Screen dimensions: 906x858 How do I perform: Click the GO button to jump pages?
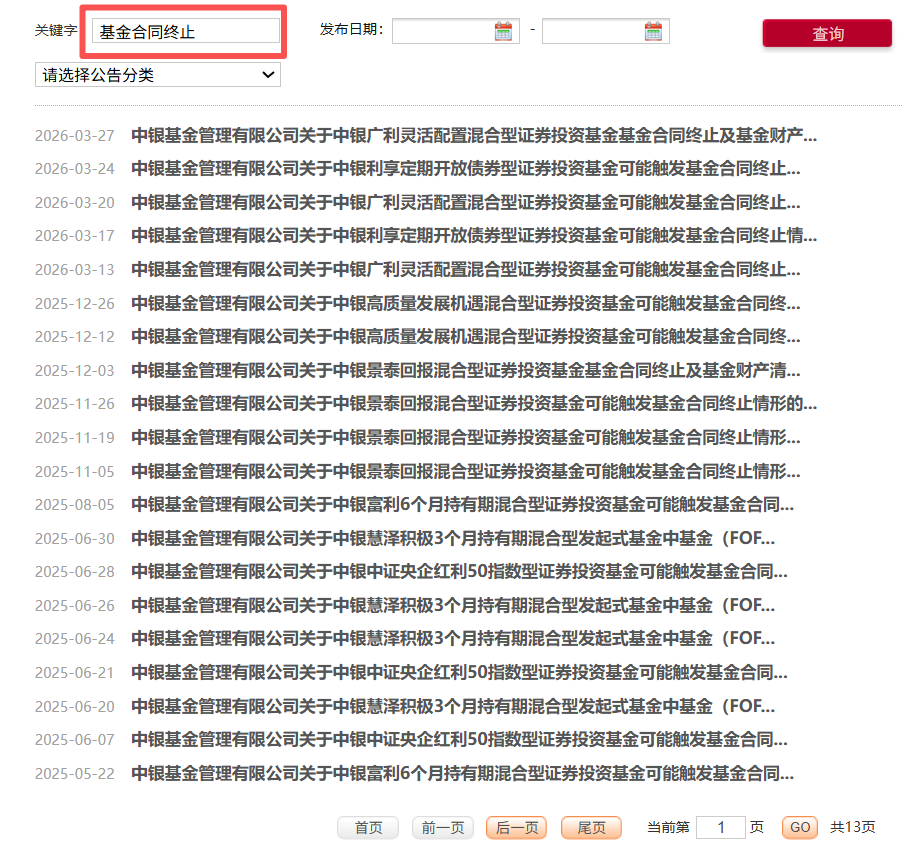click(799, 828)
